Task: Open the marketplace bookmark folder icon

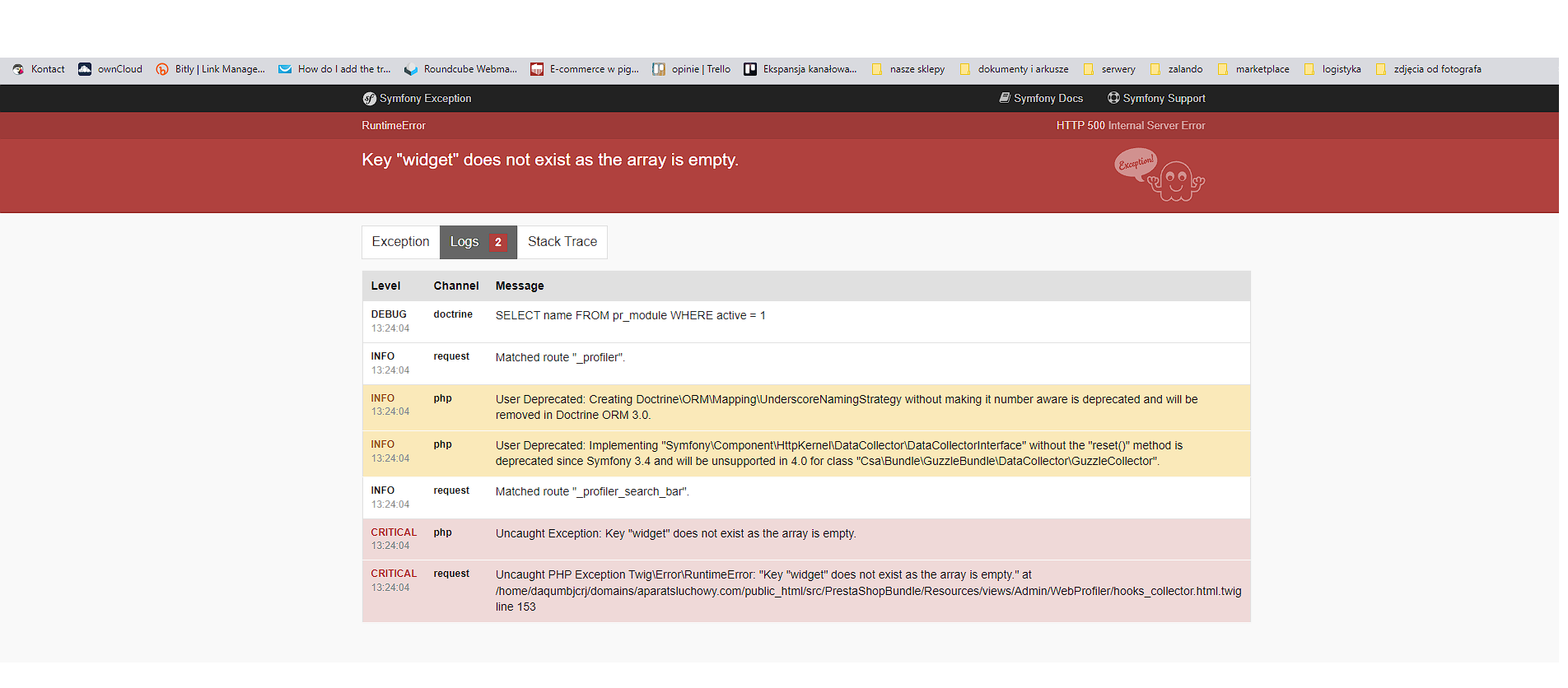Action: pyautogui.click(x=1223, y=69)
